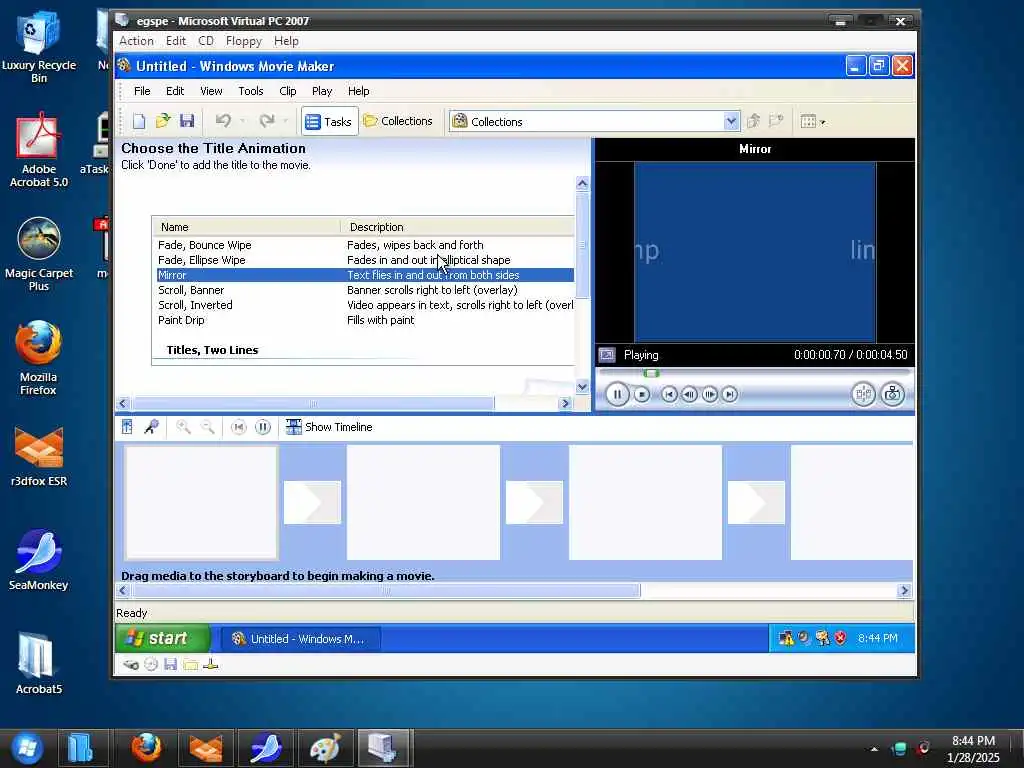Click the Previous Frame button
The height and width of the screenshot is (768, 1024).
(x=689, y=394)
